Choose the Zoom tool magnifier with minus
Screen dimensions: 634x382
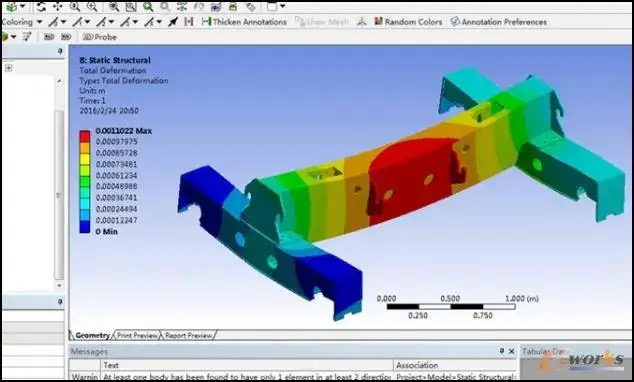click(x=75, y=7)
